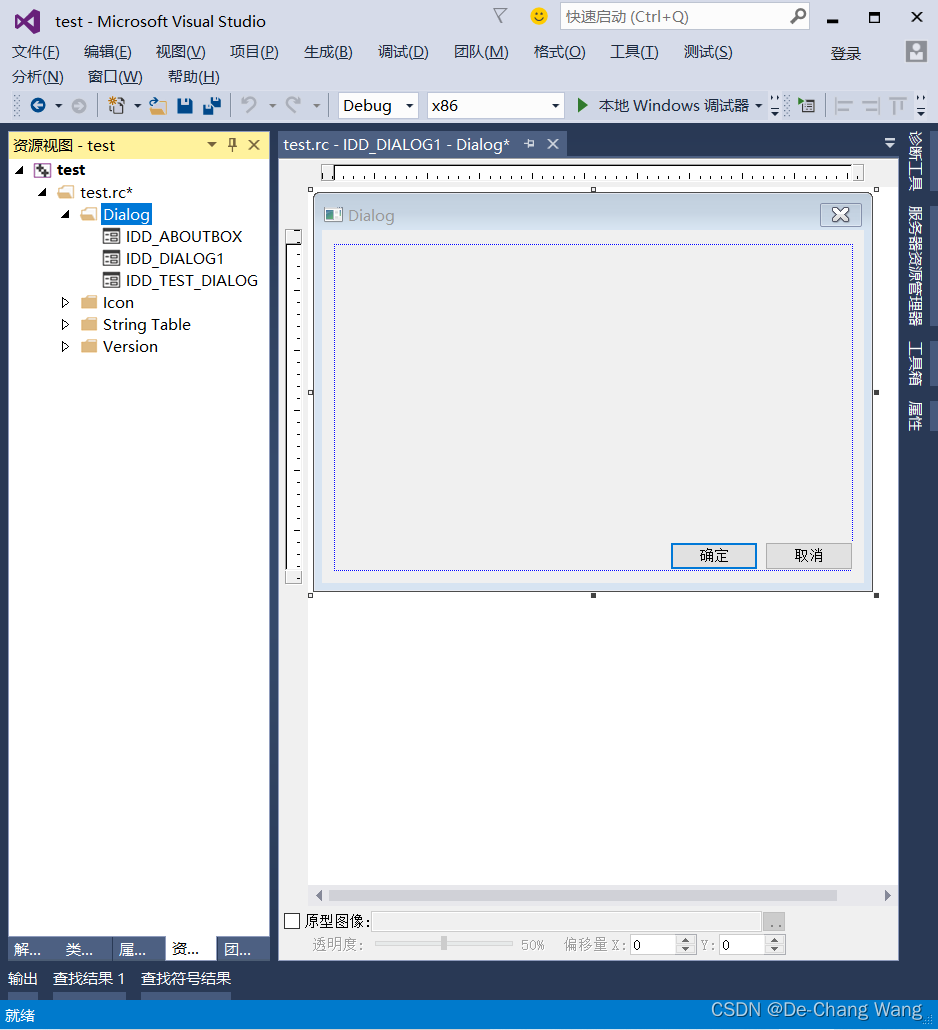This screenshot has width=938, height=1030.
Task: Click the horizontal scrollbar of the designer
Action: (583, 895)
